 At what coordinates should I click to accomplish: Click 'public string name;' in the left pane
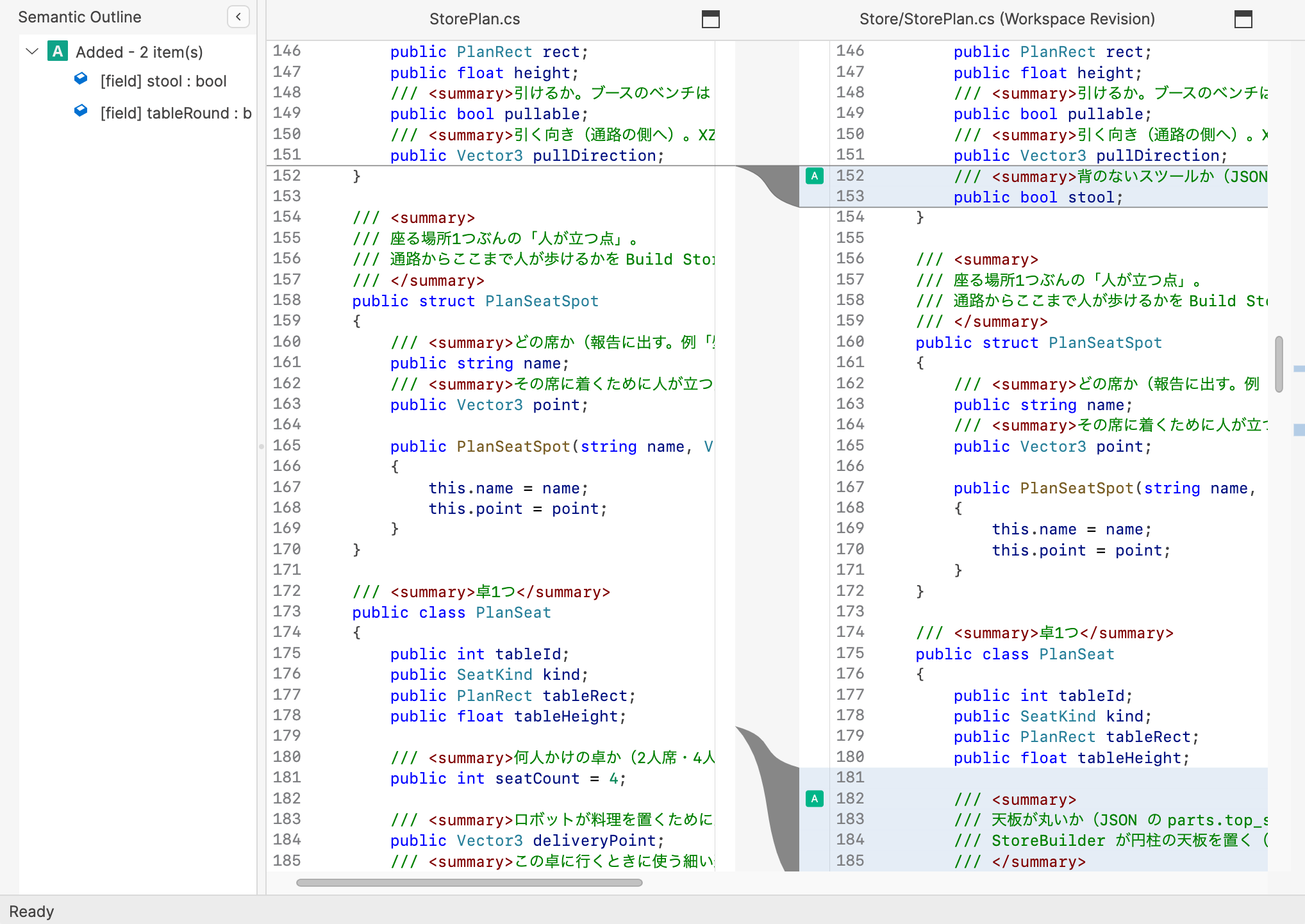480,363
